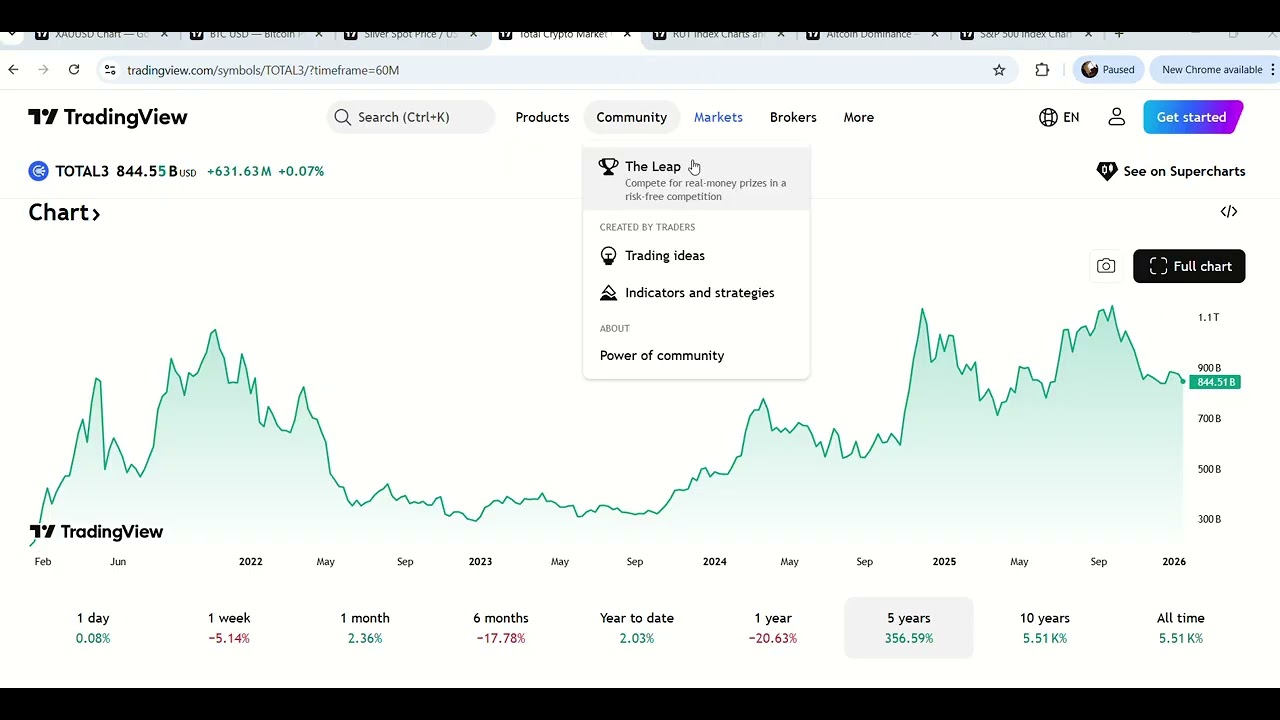Click the TradingView watermark logo in chart
The image size is (1280, 720).
97,532
